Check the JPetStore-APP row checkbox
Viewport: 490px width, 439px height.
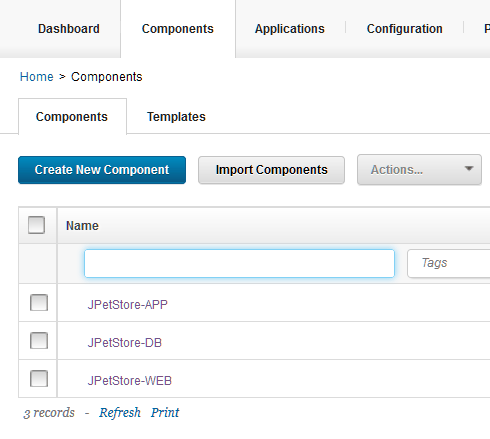tap(39, 303)
